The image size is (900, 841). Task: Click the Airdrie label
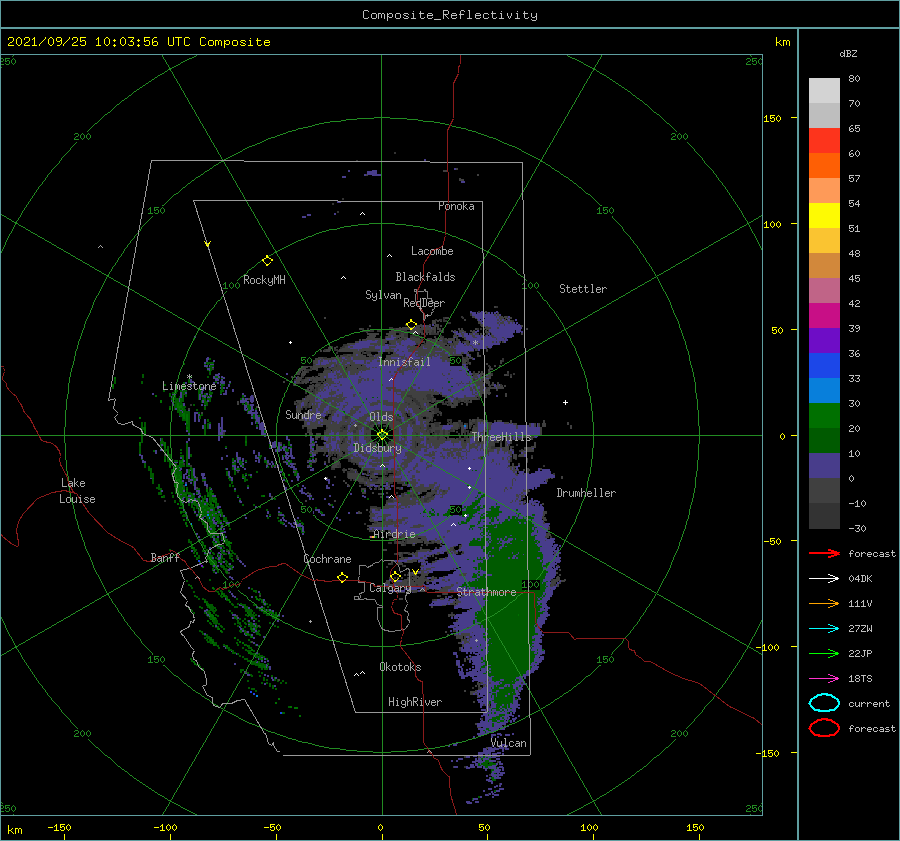394,534
